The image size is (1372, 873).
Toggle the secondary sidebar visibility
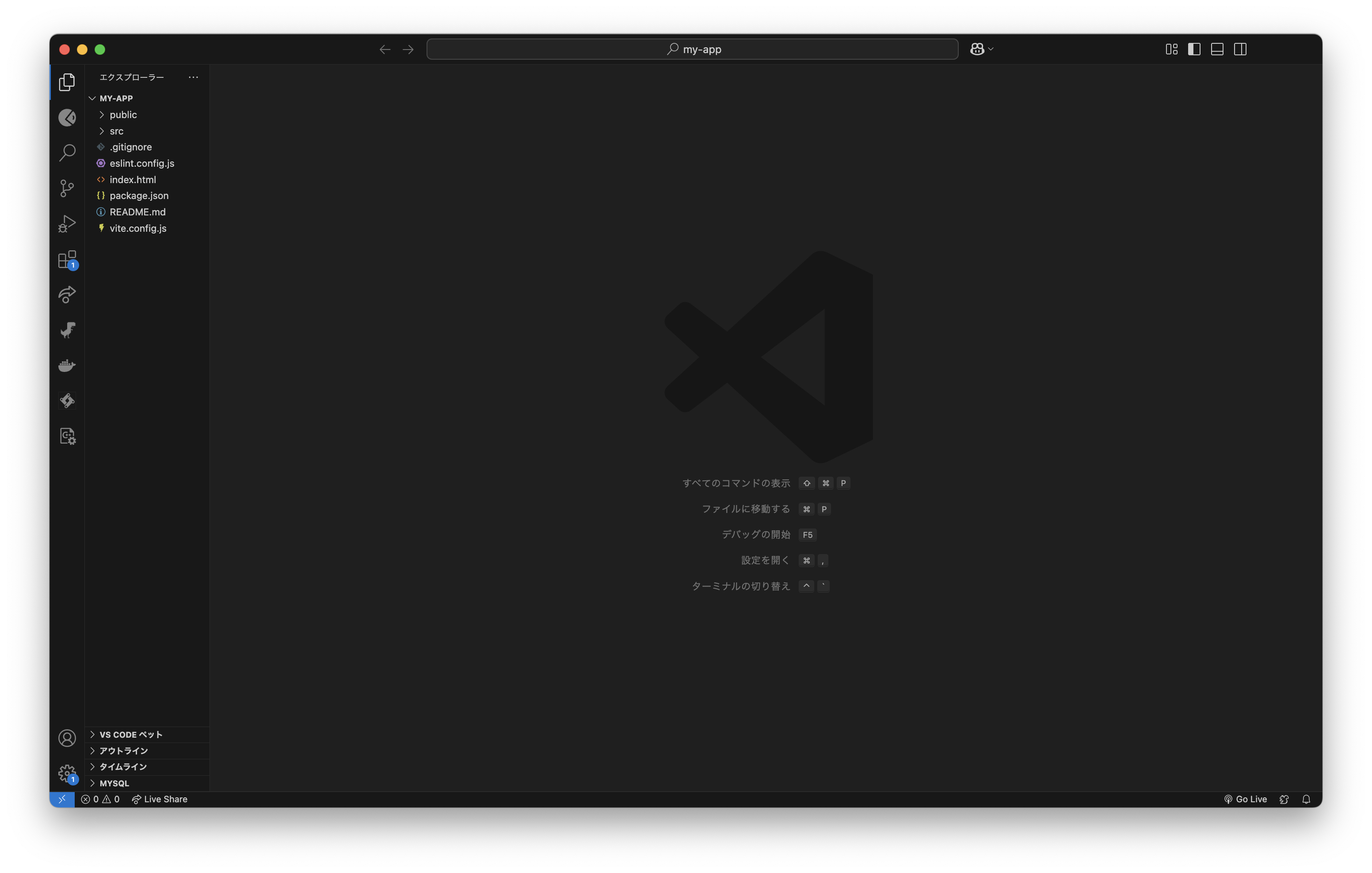click(x=1240, y=49)
